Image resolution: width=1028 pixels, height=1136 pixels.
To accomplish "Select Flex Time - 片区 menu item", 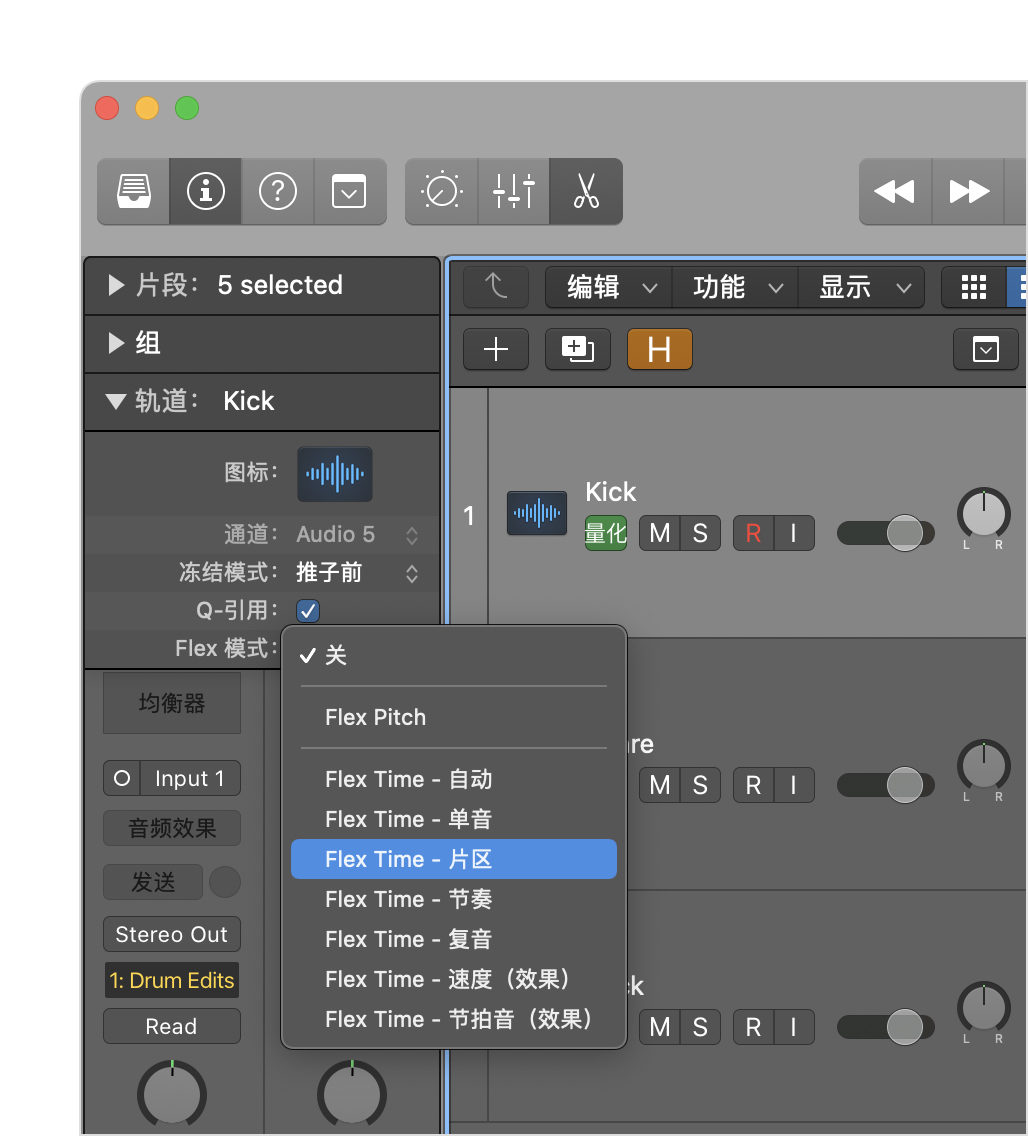I will tap(453, 859).
